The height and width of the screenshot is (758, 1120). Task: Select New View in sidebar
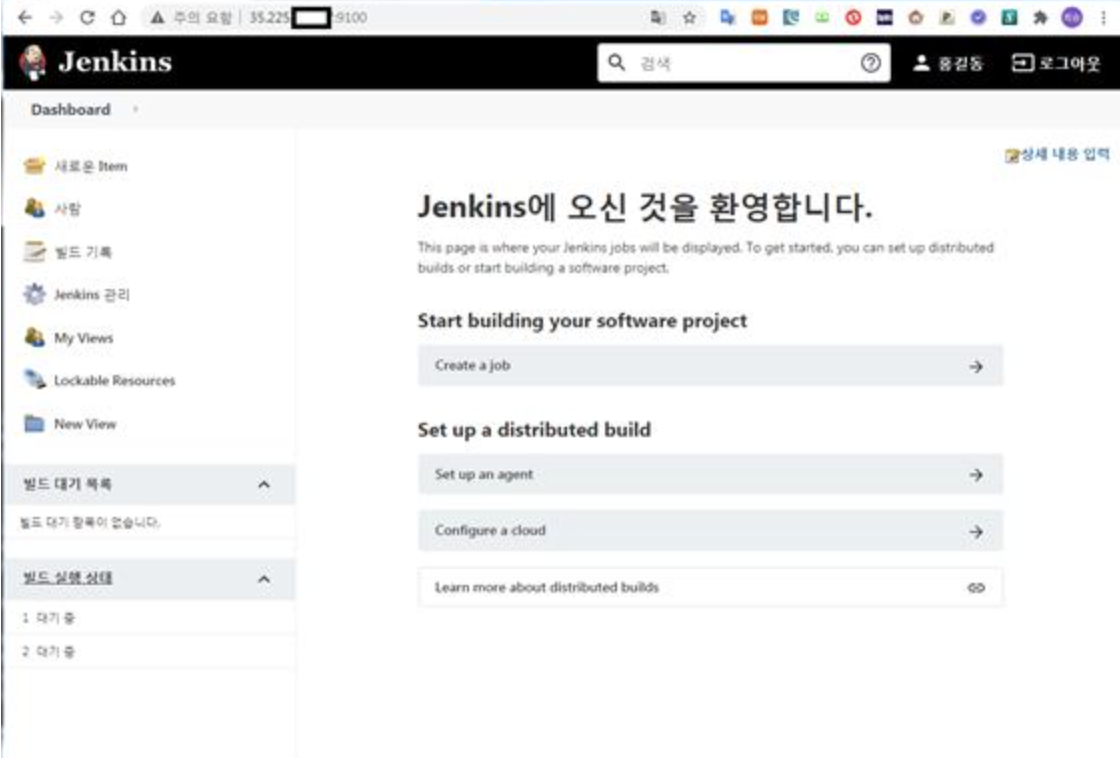(85, 424)
